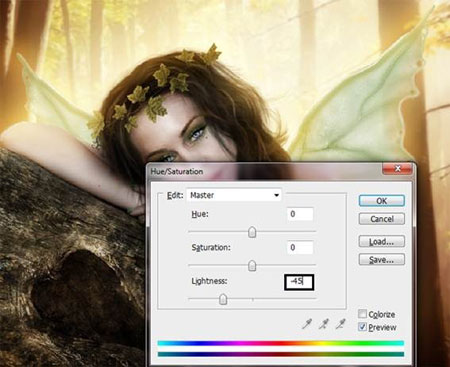Image resolution: width=450 pixels, height=367 pixels.
Task: Click the Cancel button
Action: click(382, 219)
